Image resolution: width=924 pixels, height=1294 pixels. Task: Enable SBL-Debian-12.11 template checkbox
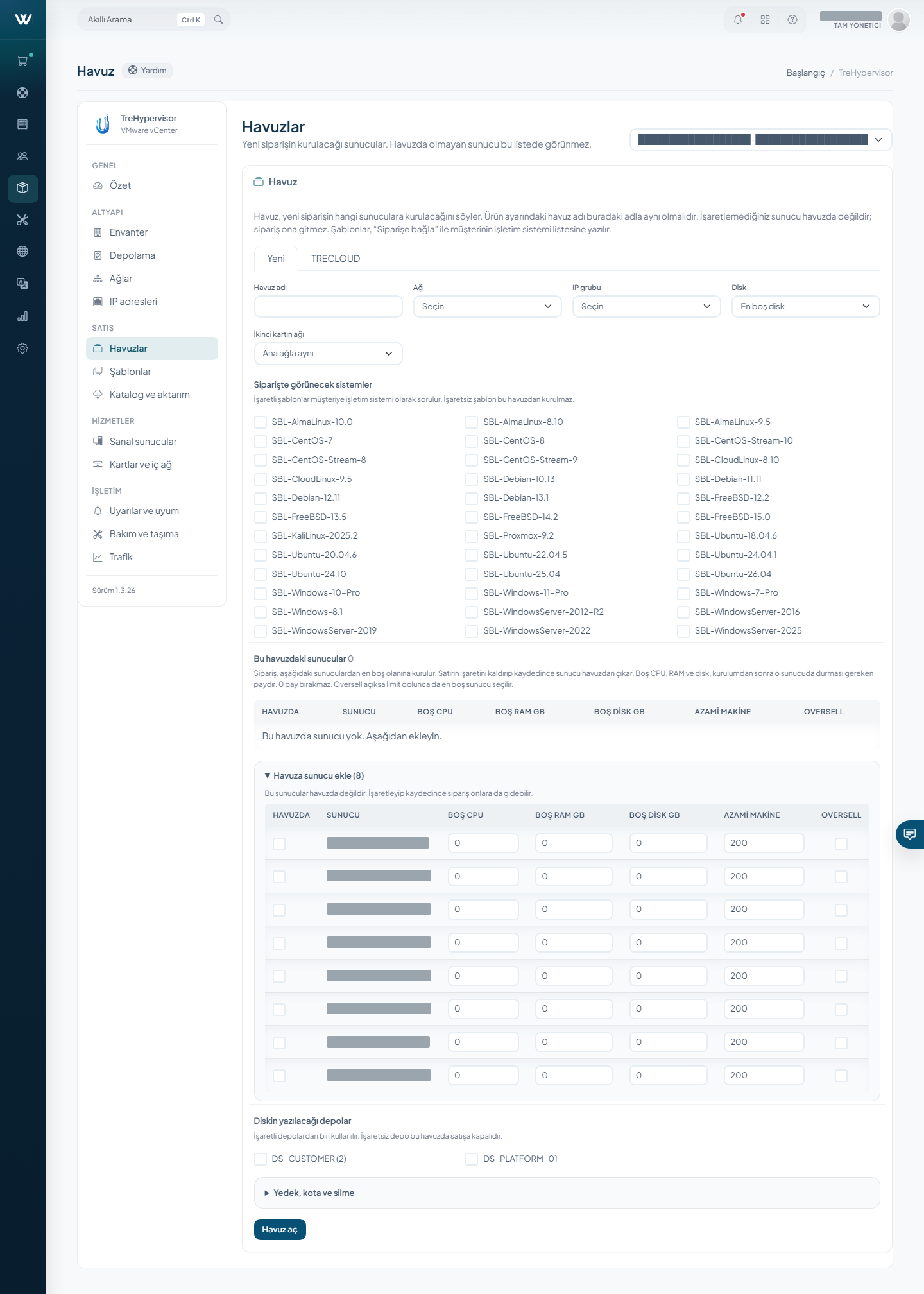pos(261,498)
